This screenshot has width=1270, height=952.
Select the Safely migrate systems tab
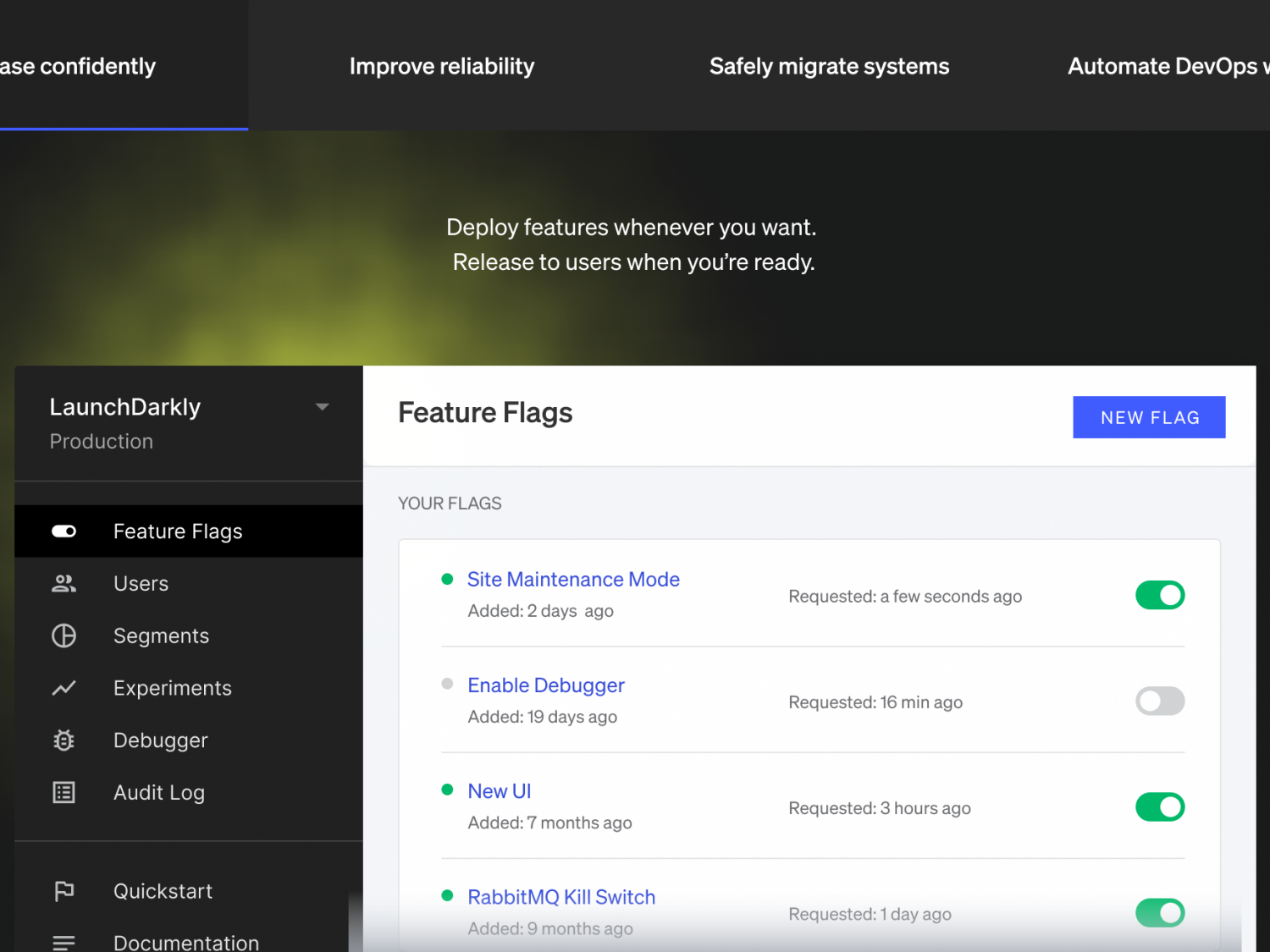pyautogui.click(x=829, y=66)
